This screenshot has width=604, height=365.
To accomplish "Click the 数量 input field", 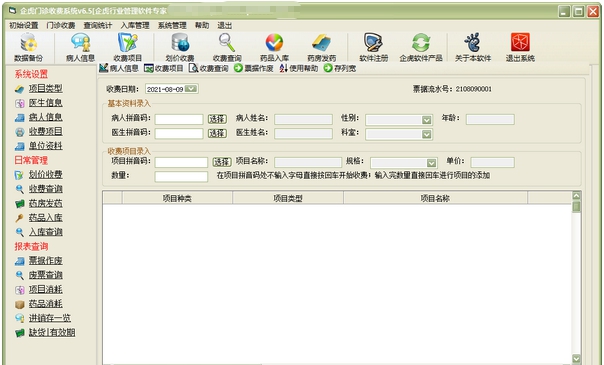I will [x=181, y=177].
